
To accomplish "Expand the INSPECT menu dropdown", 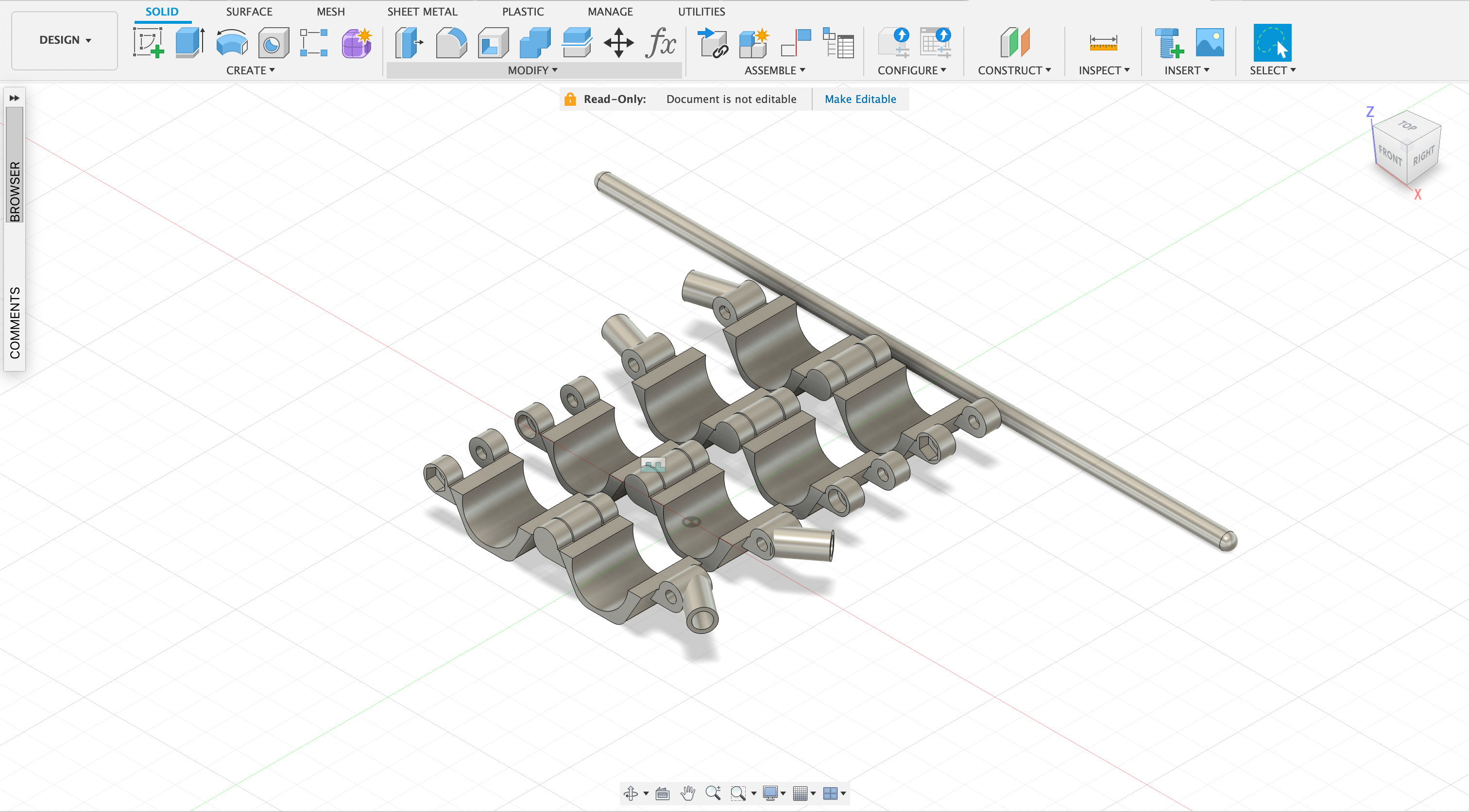I will (x=1104, y=70).
